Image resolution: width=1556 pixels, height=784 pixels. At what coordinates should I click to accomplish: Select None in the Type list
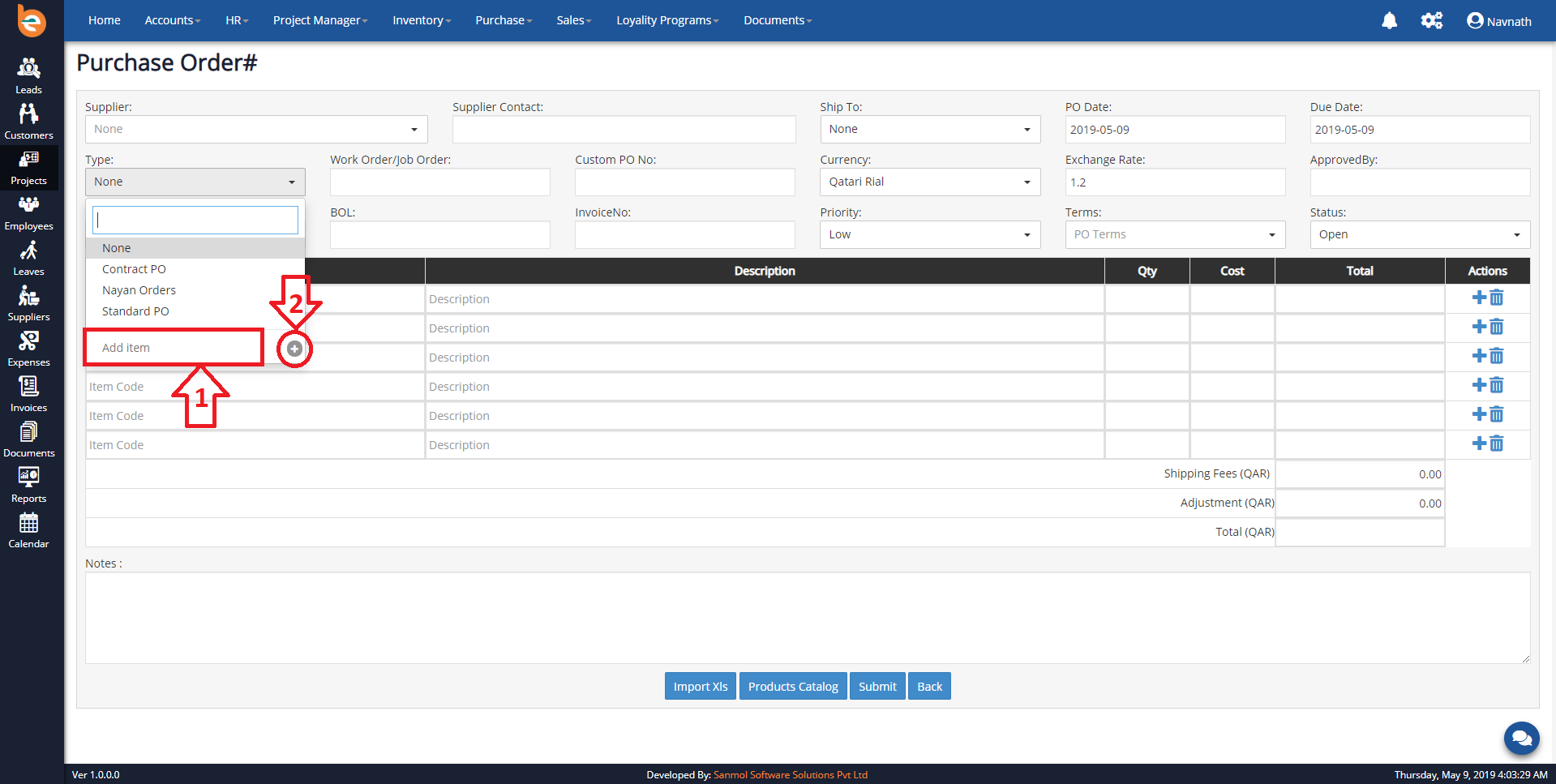point(195,248)
